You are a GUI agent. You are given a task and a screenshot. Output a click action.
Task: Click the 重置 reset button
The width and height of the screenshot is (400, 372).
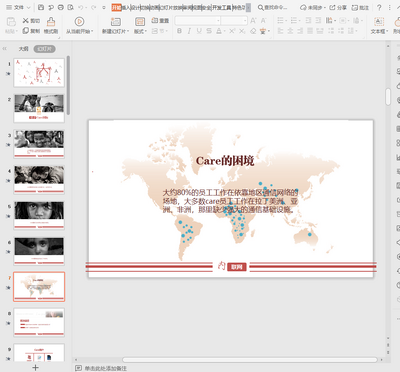point(160,21)
